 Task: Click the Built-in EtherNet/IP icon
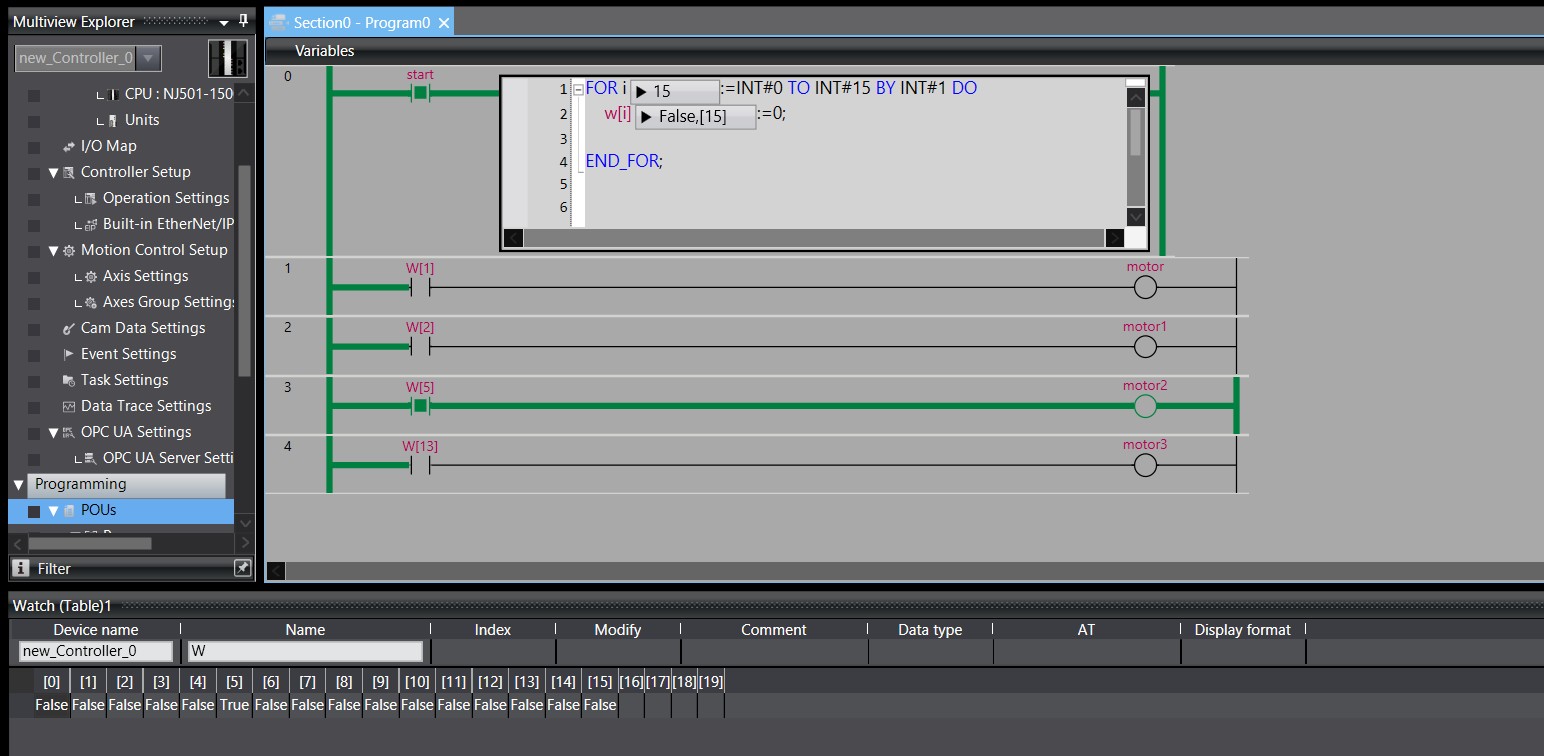(x=90, y=224)
